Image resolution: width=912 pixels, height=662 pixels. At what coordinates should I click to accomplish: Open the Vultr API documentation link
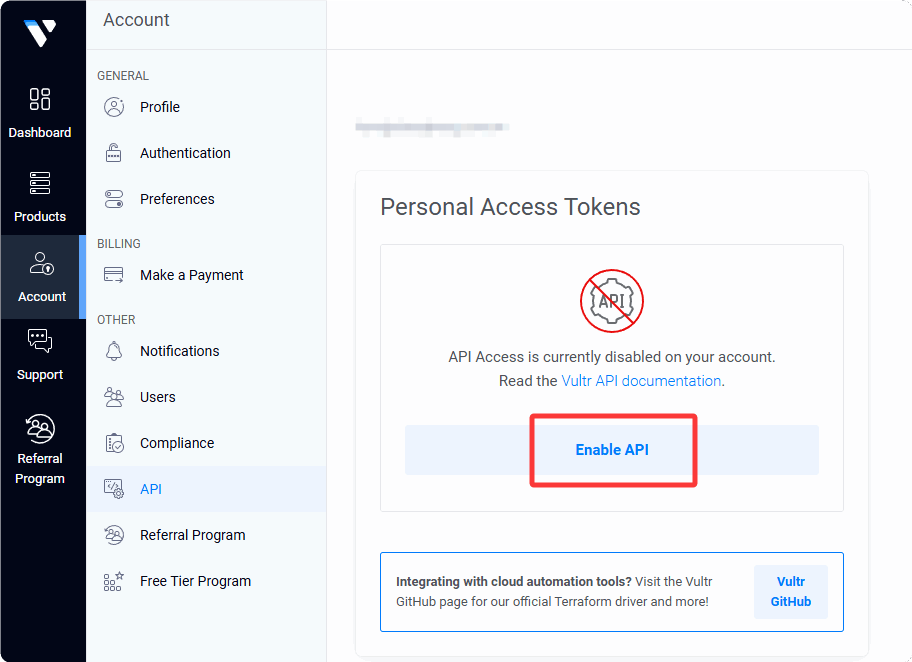click(641, 381)
